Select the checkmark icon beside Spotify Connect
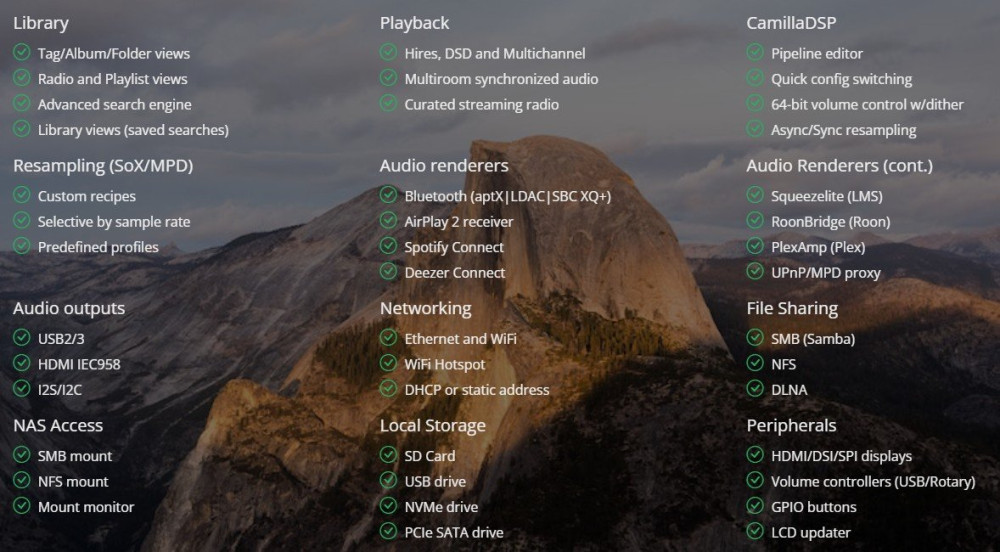The height and width of the screenshot is (552, 1000). 388,246
